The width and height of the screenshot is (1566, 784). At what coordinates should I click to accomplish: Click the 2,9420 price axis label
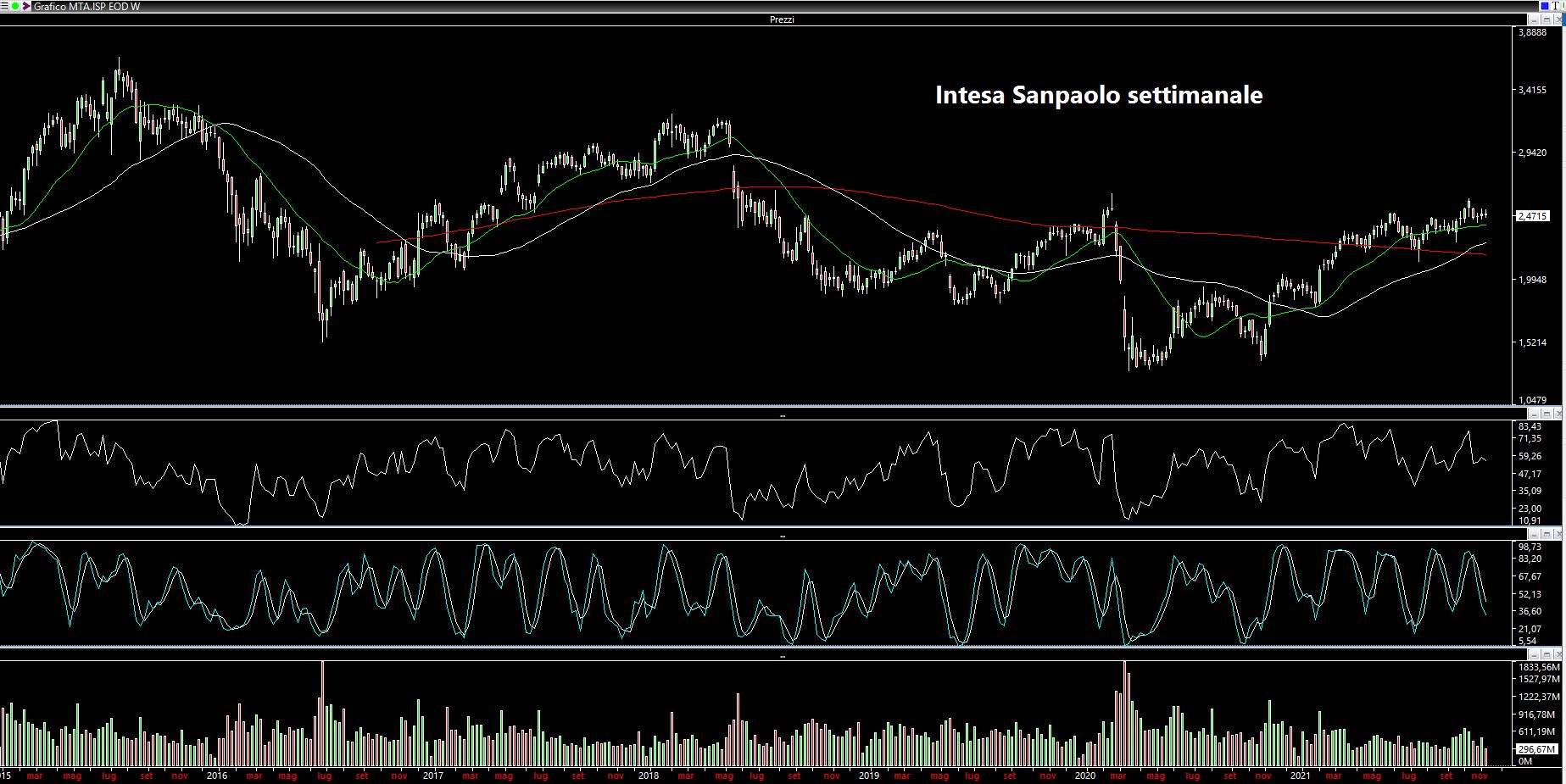click(1533, 153)
